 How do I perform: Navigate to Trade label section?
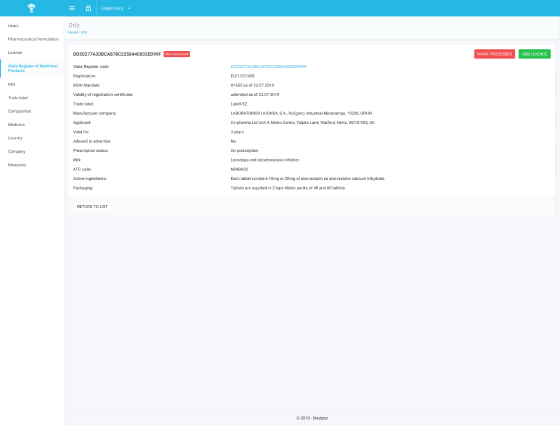18,98
